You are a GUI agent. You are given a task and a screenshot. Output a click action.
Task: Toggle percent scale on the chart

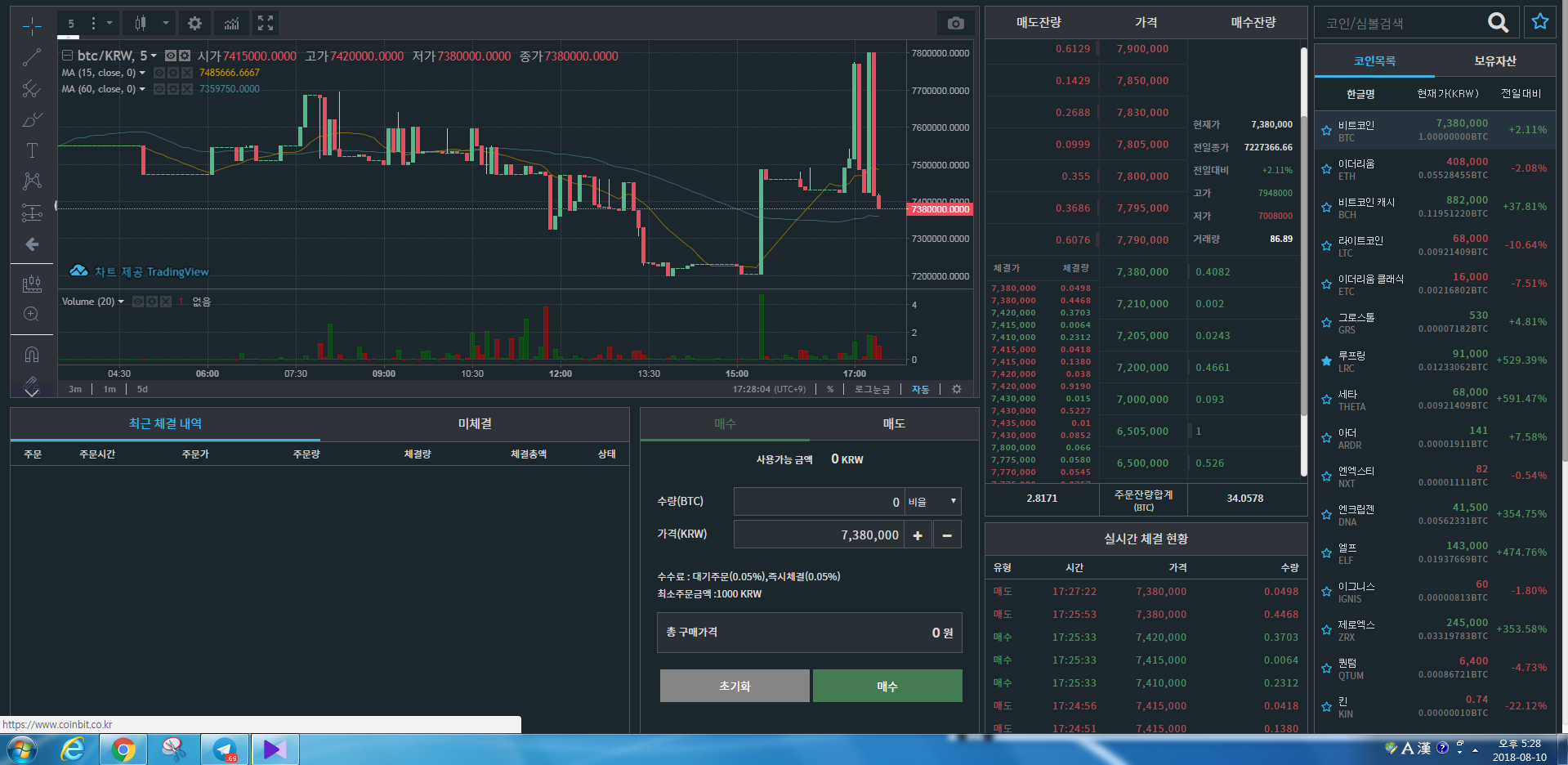pos(830,389)
